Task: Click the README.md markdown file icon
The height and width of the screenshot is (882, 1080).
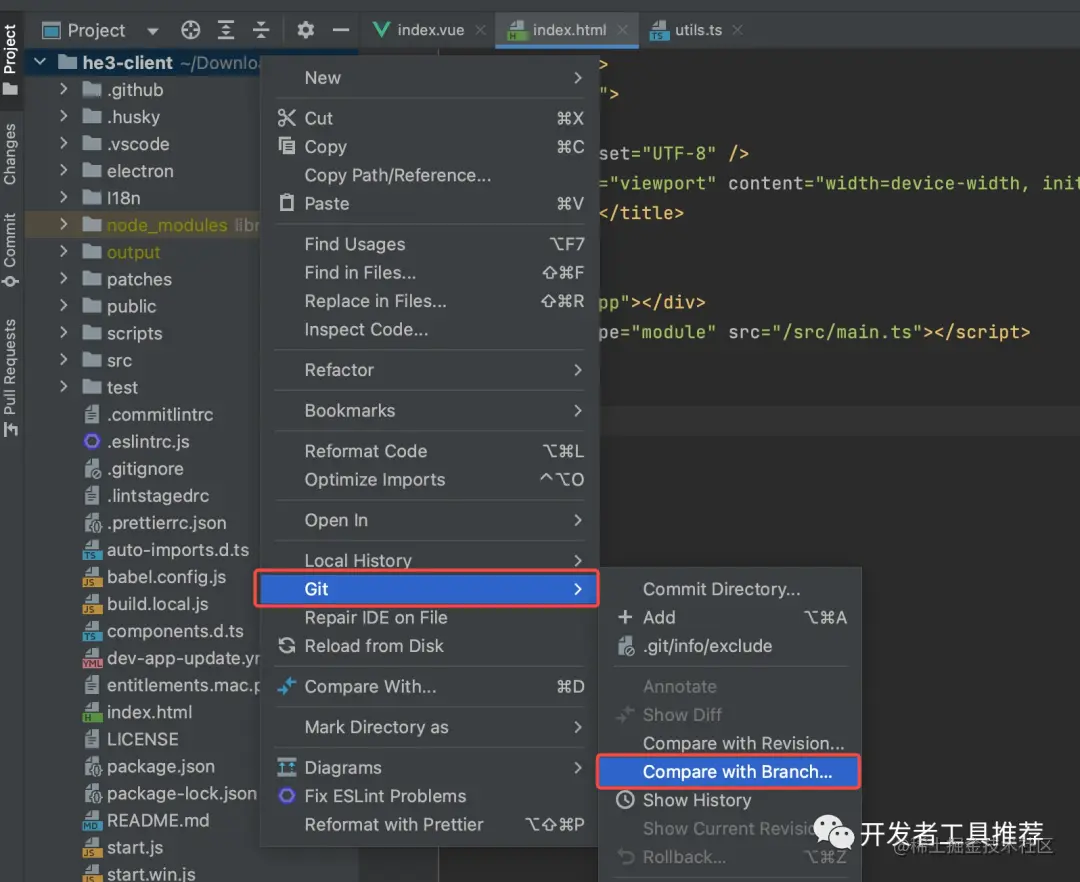Action: [92, 821]
